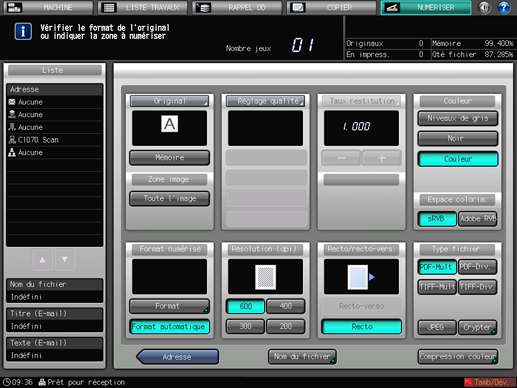This screenshot has height=388, width=517.
Task: Set resolution to 600 dpi
Action: click(245, 306)
